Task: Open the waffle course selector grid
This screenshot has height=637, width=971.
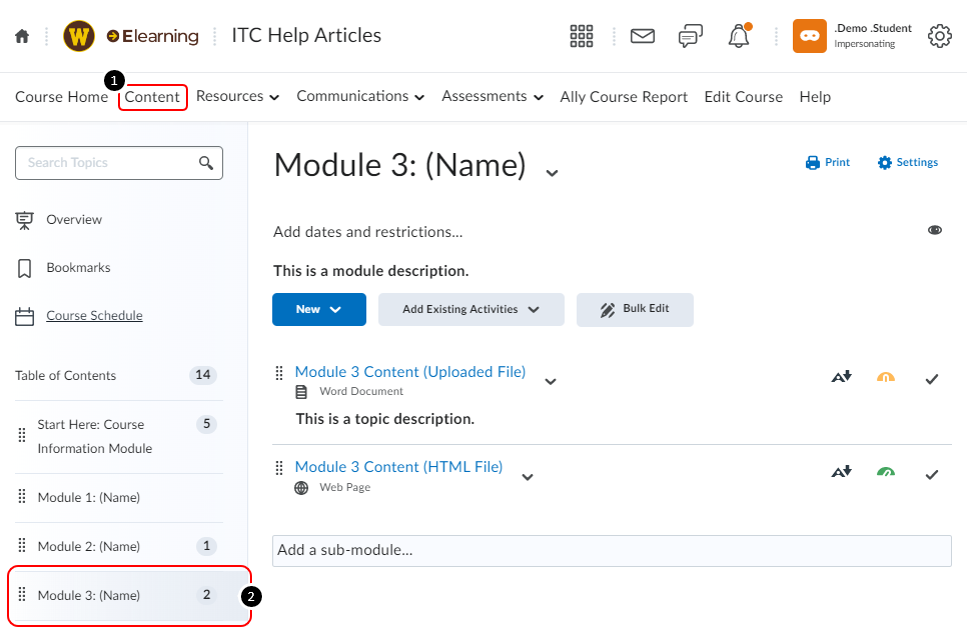Action: click(x=581, y=35)
